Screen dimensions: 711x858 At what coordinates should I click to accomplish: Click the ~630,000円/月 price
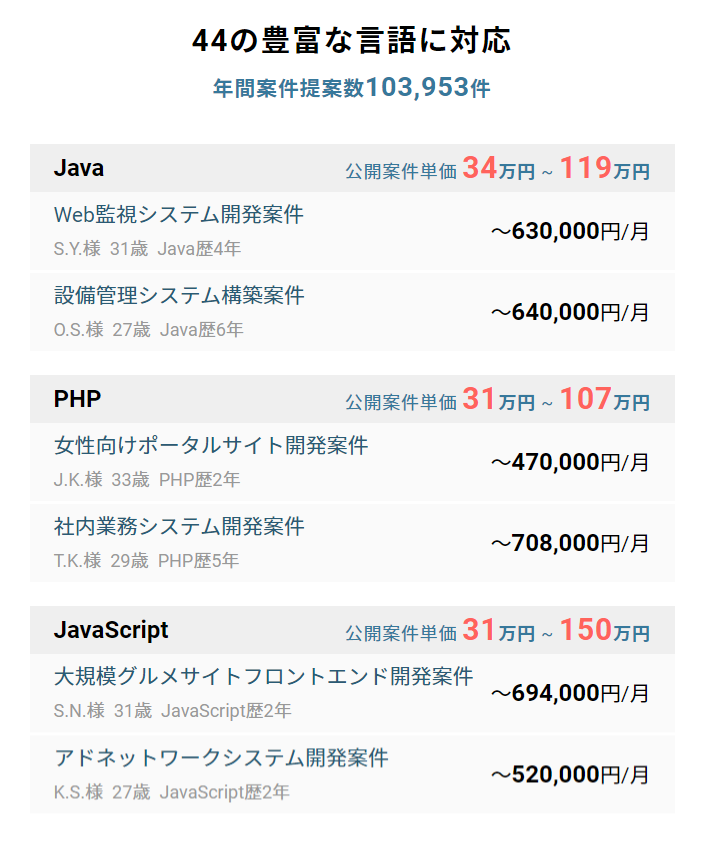point(570,231)
